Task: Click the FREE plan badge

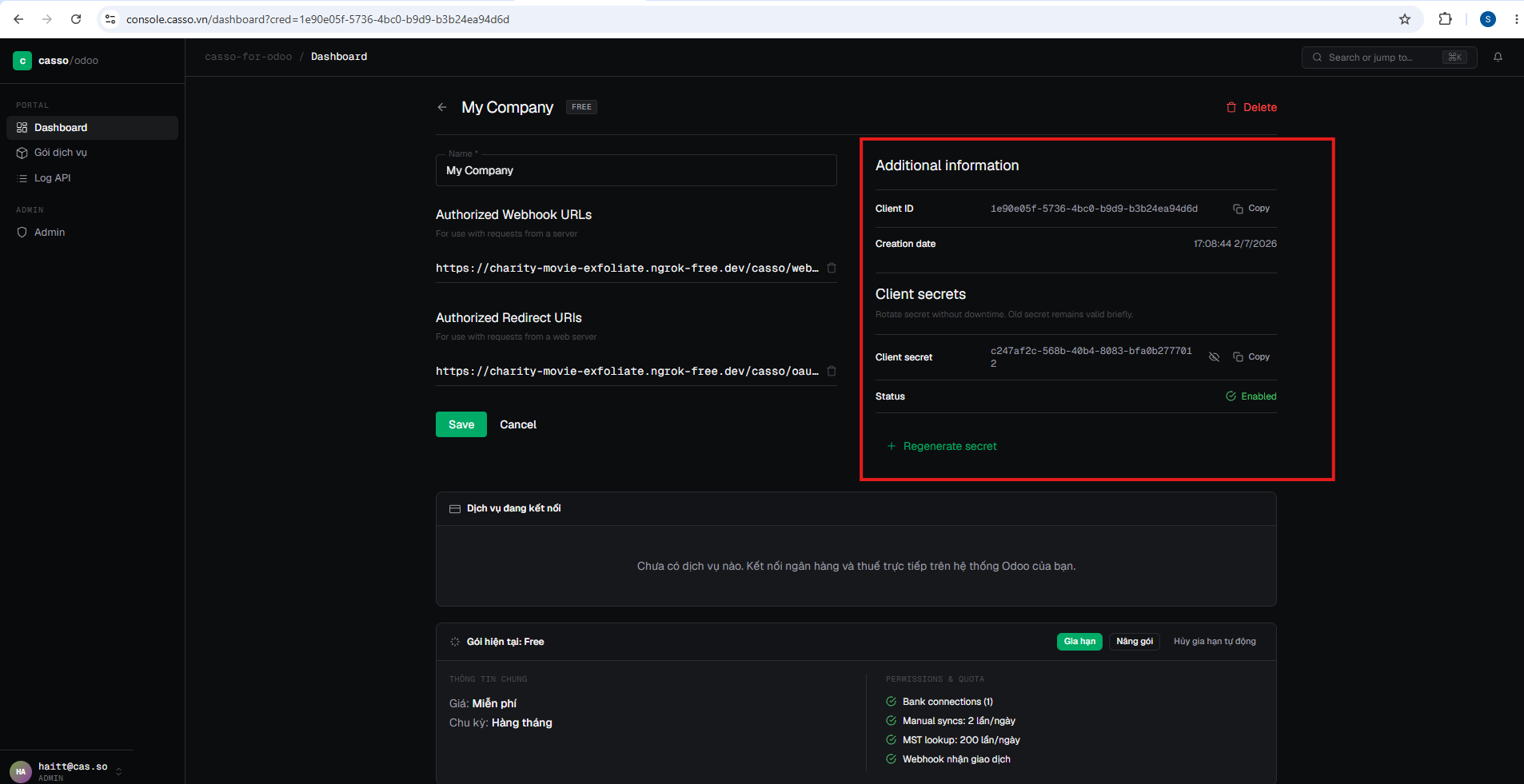Action: [581, 107]
